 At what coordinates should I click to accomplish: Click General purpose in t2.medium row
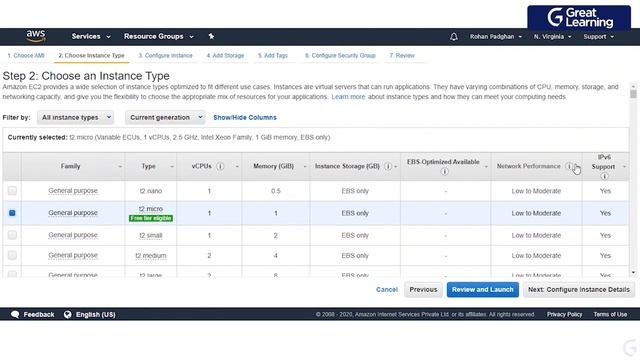[73, 255]
